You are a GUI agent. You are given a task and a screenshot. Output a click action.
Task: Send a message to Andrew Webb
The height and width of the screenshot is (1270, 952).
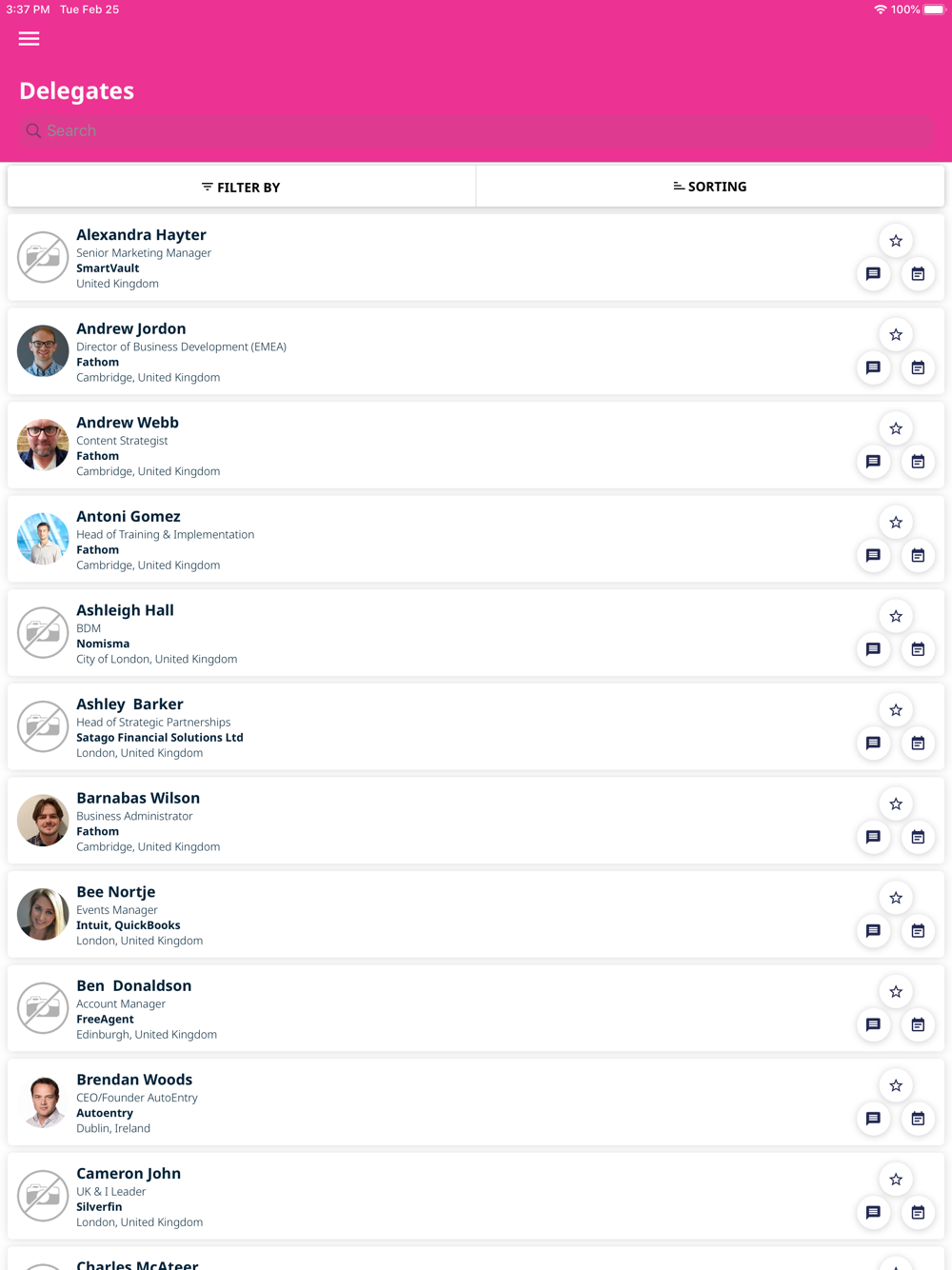point(873,462)
